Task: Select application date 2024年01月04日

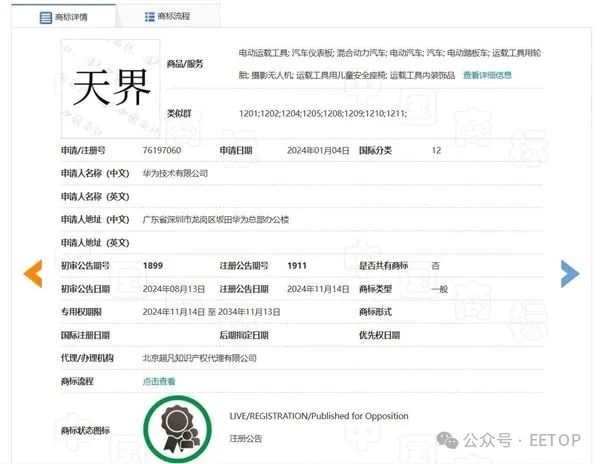Action: tap(318, 150)
